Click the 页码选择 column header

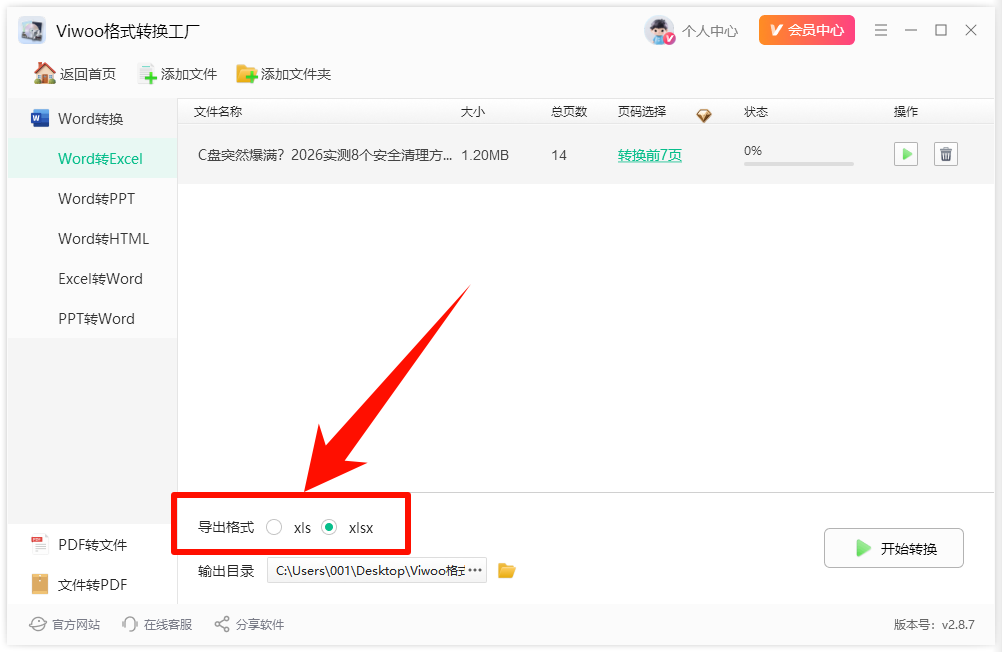642,112
